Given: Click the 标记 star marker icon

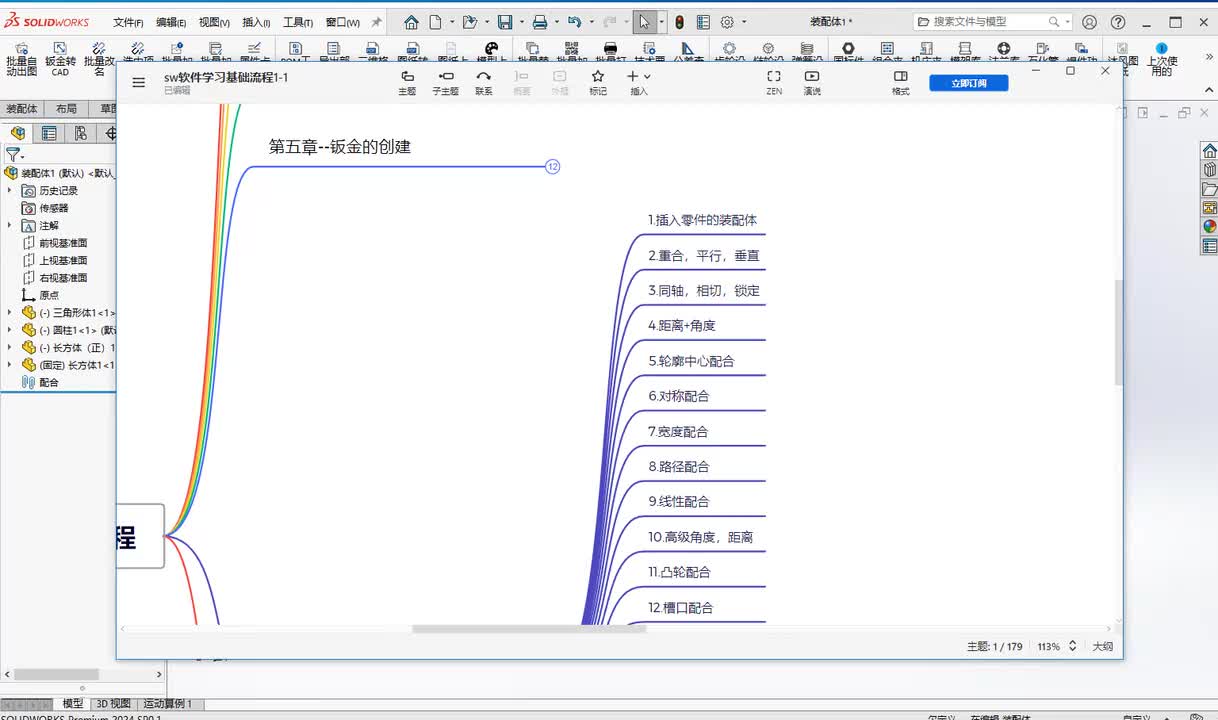Looking at the screenshot, I should coord(597,77).
